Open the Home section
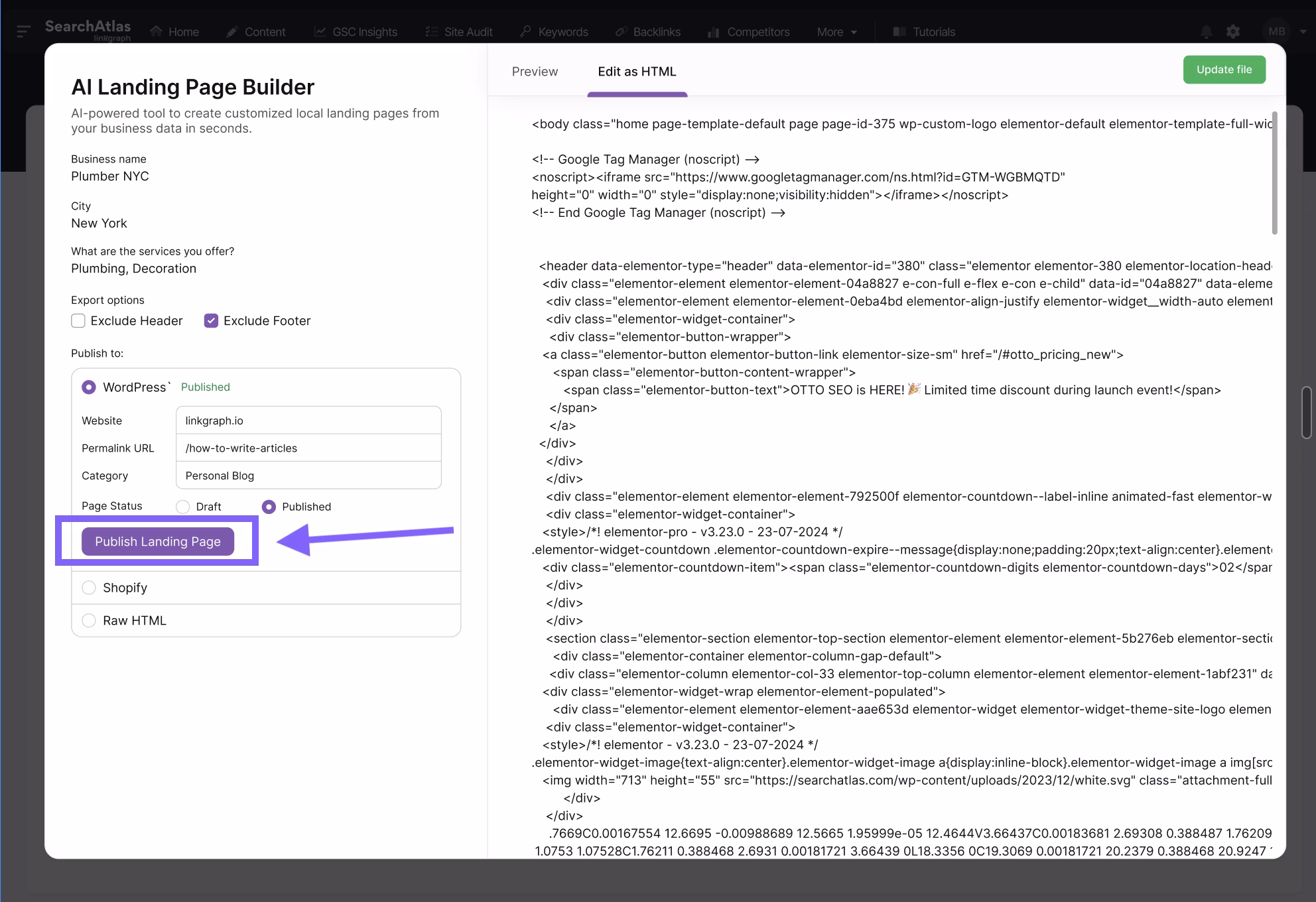The image size is (1316, 902). [174, 31]
